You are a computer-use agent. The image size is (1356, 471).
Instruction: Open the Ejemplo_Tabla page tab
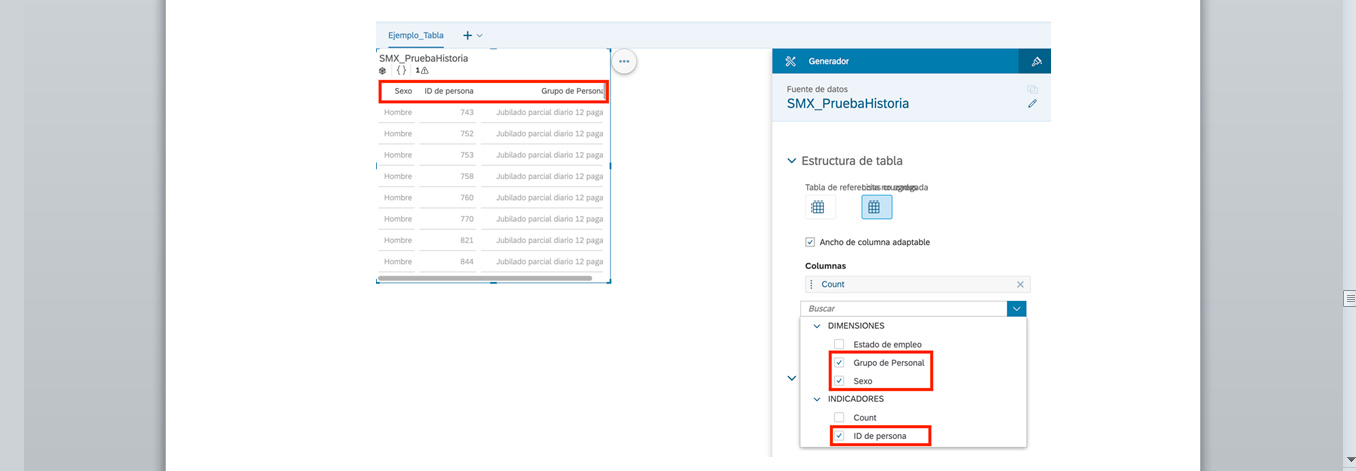pyautogui.click(x=416, y=35)
